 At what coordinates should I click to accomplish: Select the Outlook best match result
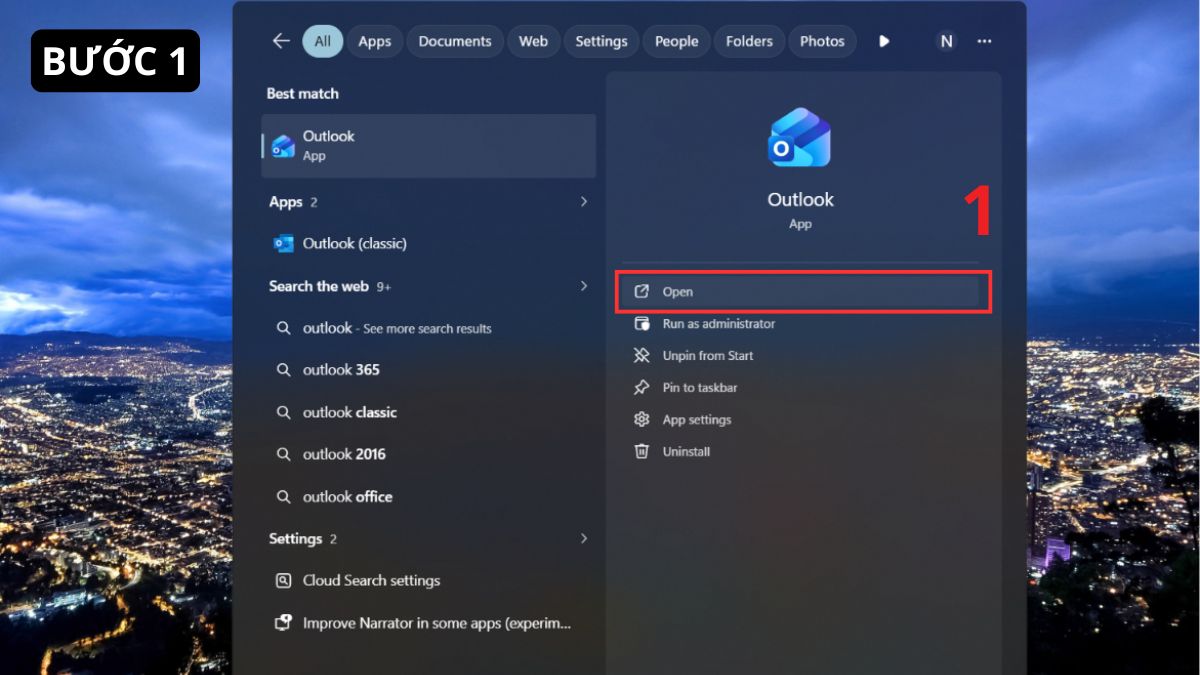coord(428,146)
